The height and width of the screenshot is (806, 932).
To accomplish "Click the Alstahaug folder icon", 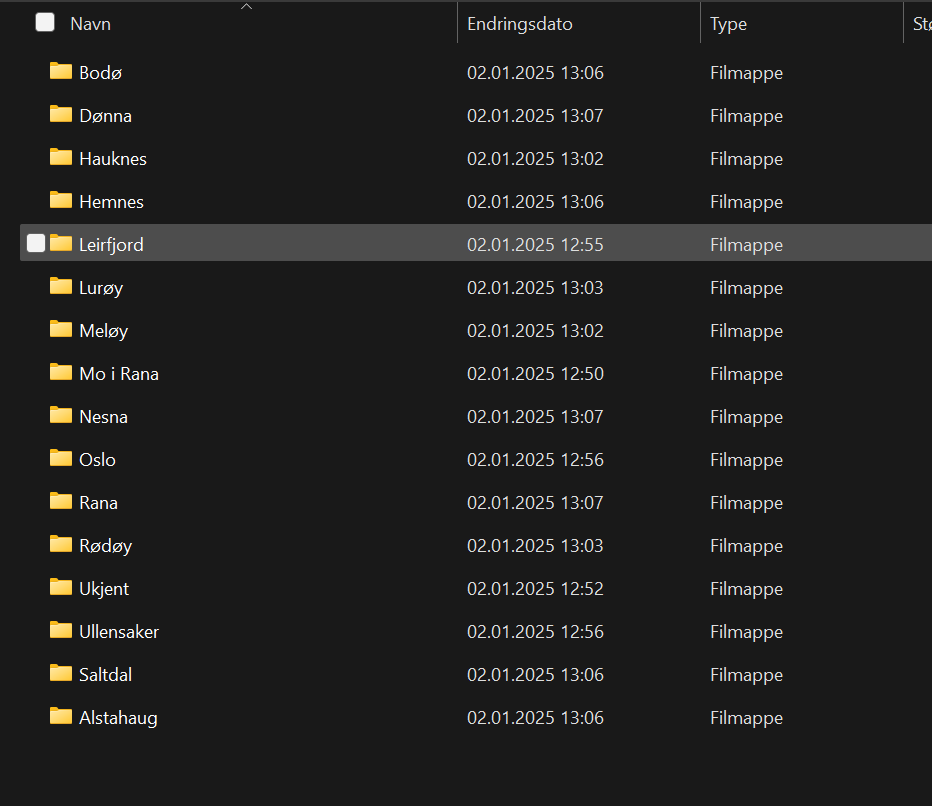I will coord(61,716).
